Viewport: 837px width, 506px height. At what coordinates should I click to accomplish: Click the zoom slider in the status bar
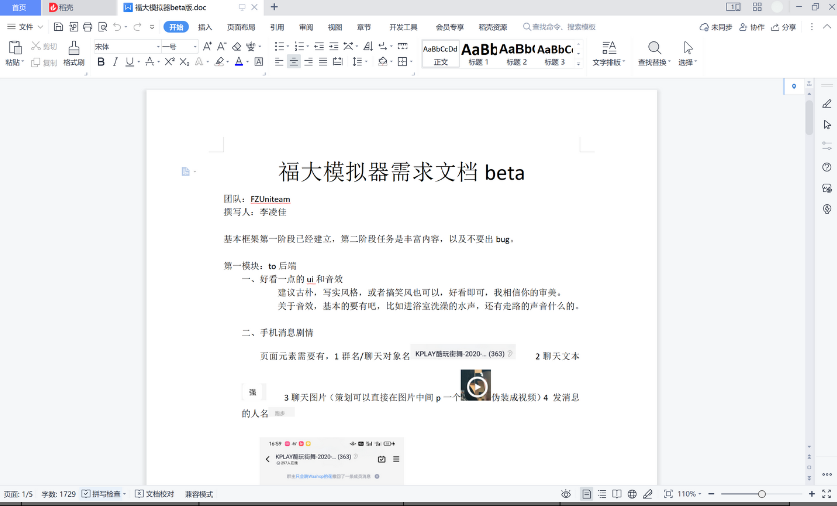(762, 494)
